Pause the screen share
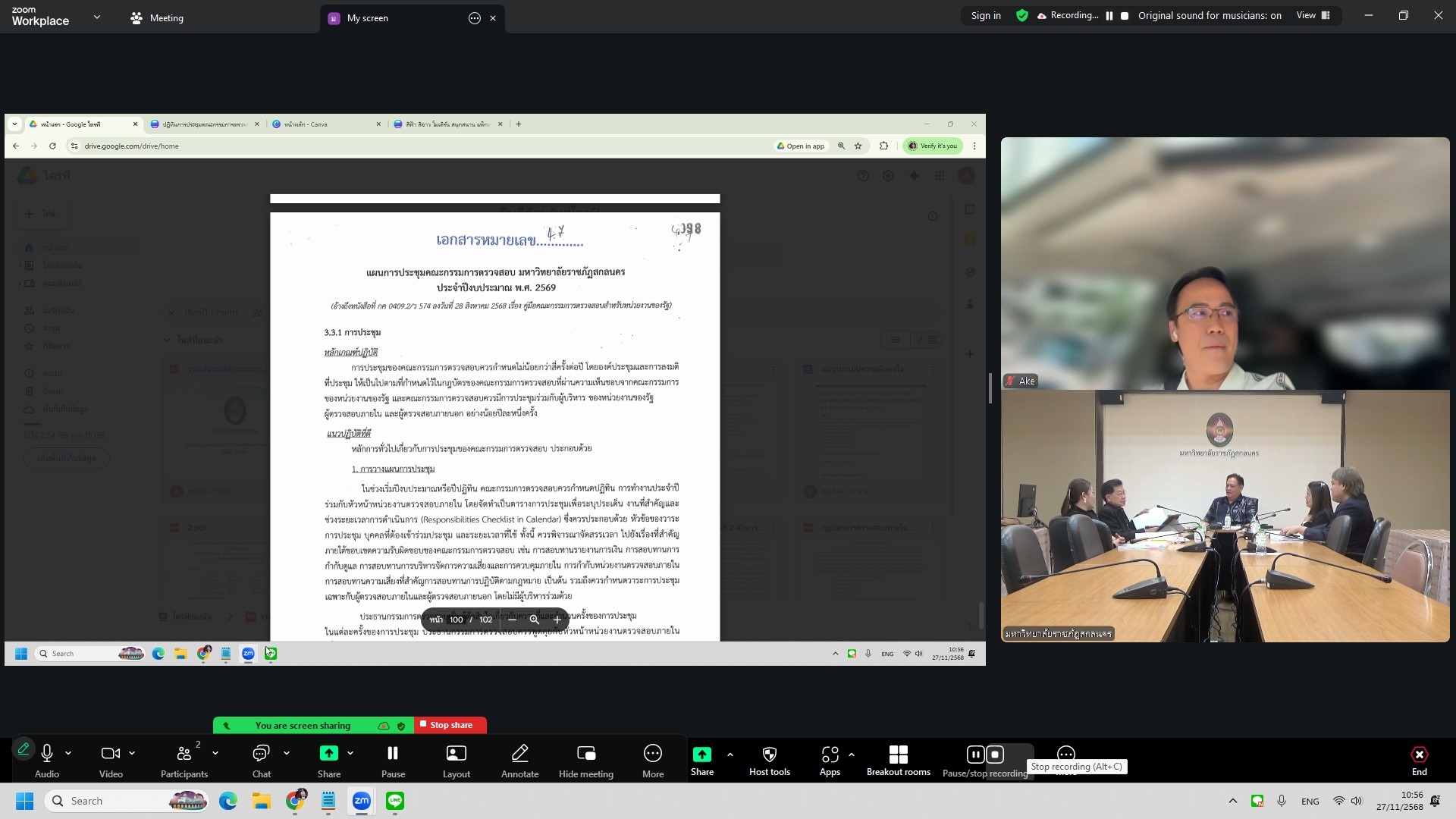The width and height of the screenshot is (1456, 819). (x=393, y=754)
